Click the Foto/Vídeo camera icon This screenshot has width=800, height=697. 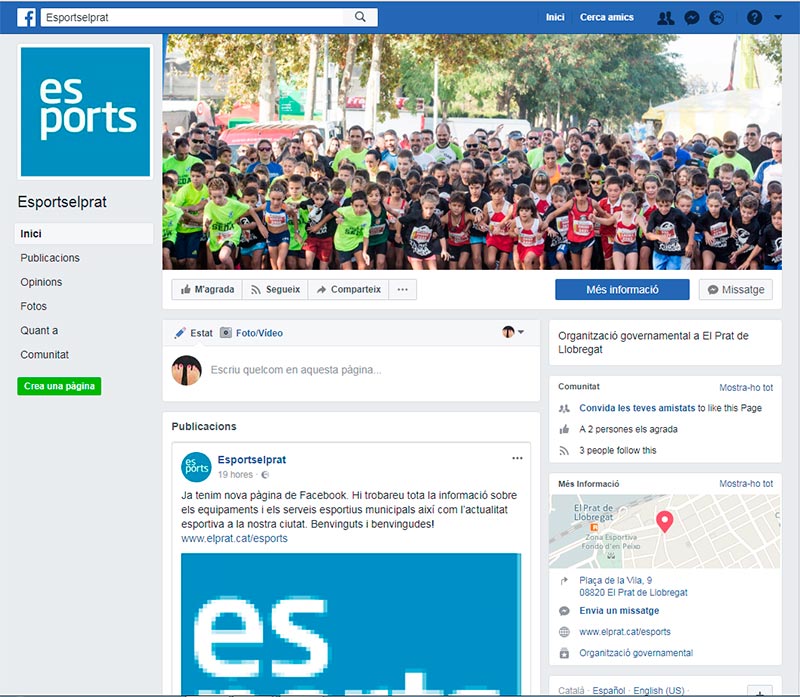click(x=226, y=333)
